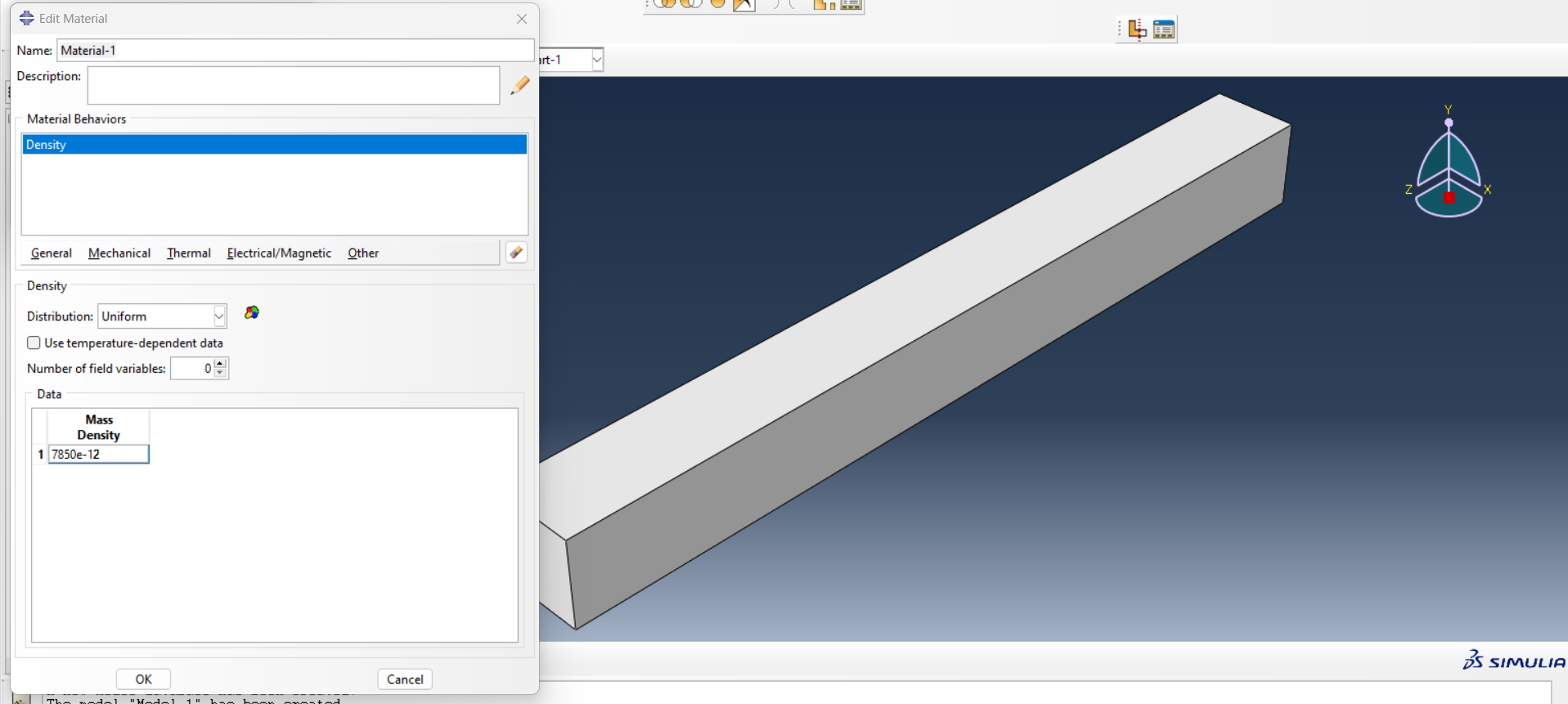Open the General material menu
1568x704 pixels.
pyautogui.click(x=52, y=253)
